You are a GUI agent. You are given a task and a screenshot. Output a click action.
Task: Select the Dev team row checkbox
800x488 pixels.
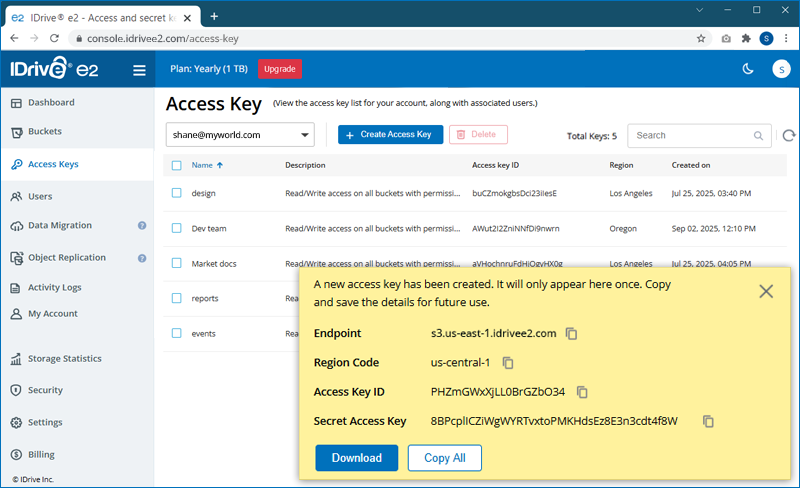tap(176, 228)
